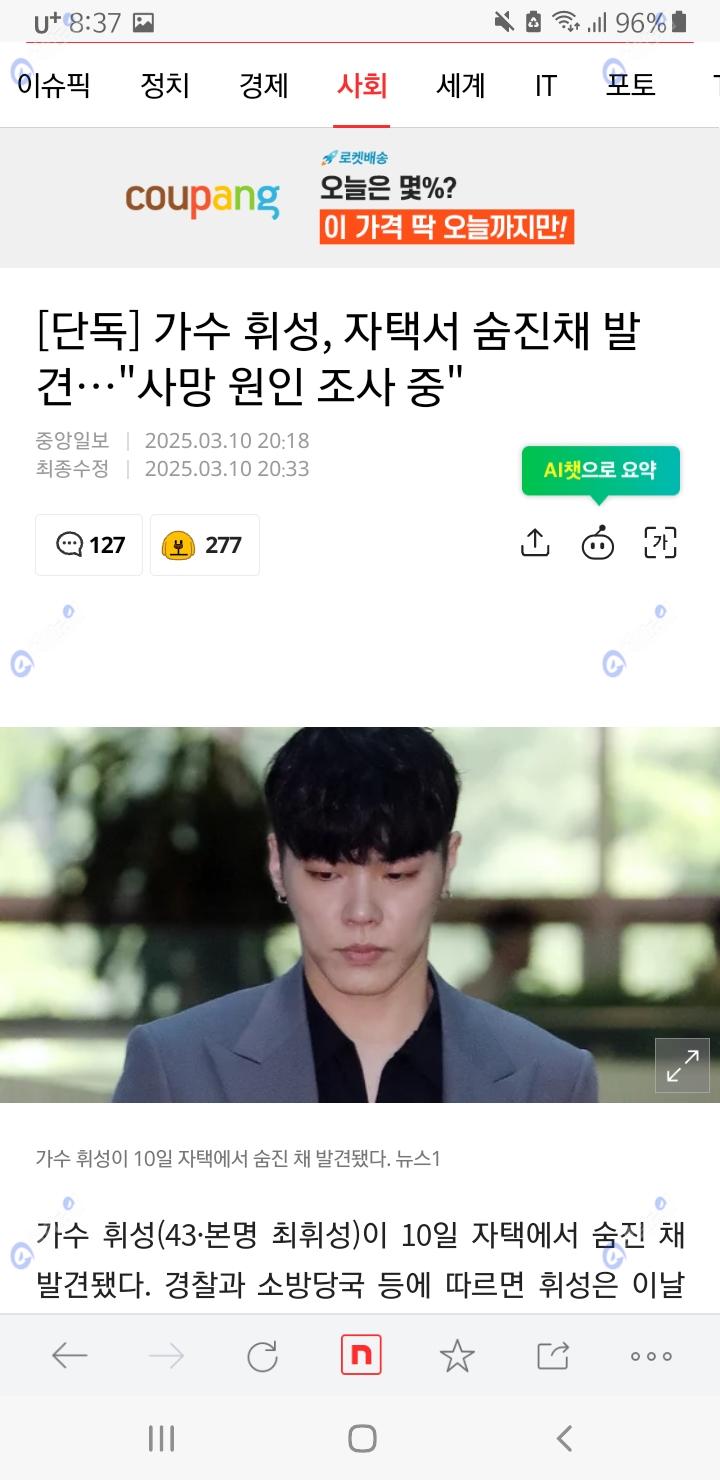Open the 127 comments button
This screenshot has height=1480, width=720.
(89, 545)
